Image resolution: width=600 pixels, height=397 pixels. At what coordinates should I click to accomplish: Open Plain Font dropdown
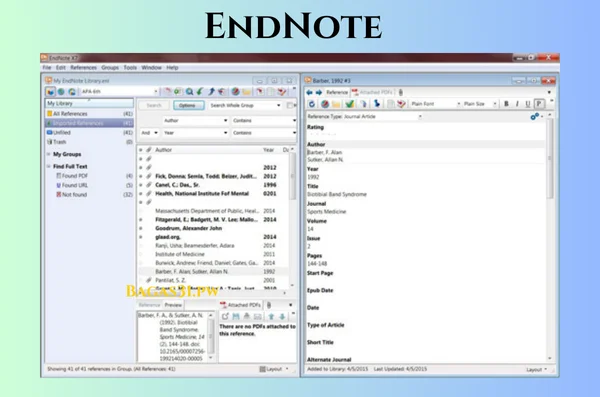click(x=435, y=104)
